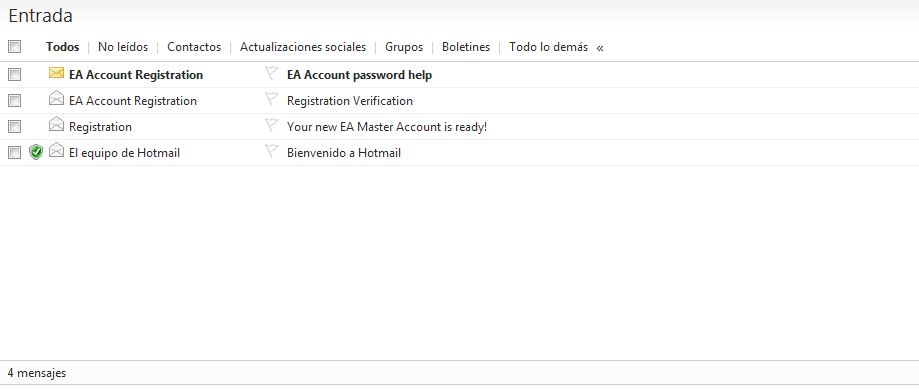Switch to the Contactos filter
919x390 pixels.
pyautogui.click(x=194, y=47)
